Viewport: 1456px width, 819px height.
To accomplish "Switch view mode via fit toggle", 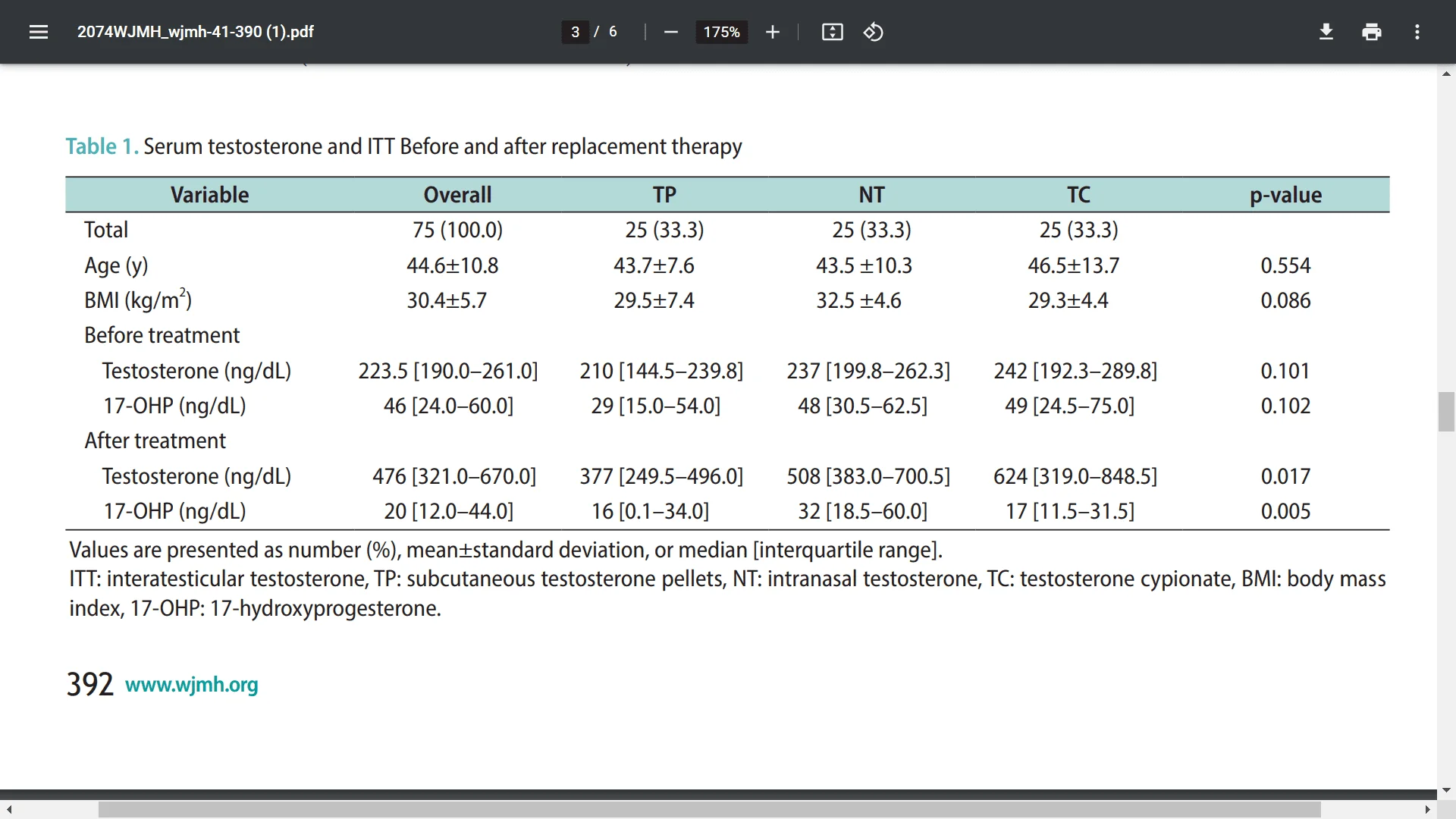I will [x=832, y=32].
